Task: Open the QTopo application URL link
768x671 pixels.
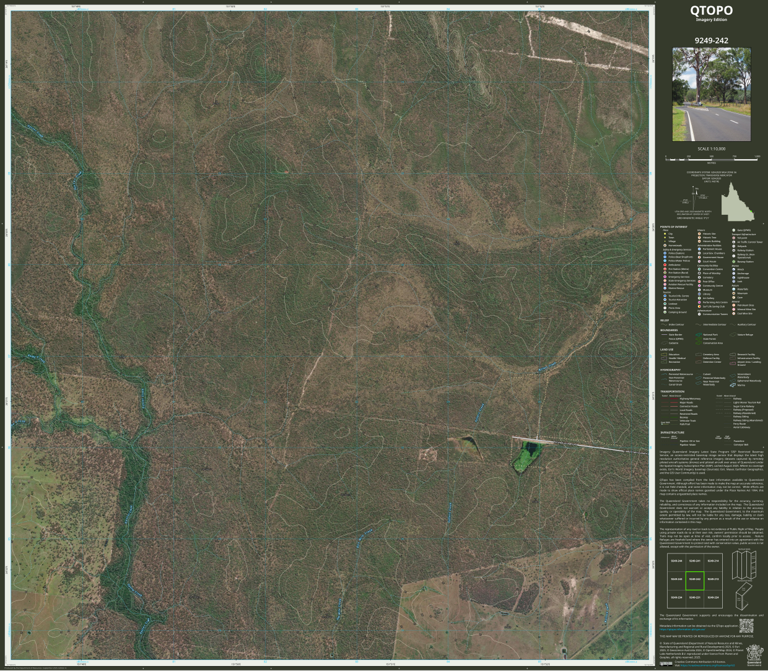Action: pyautogui.click(x=682, y=629)
